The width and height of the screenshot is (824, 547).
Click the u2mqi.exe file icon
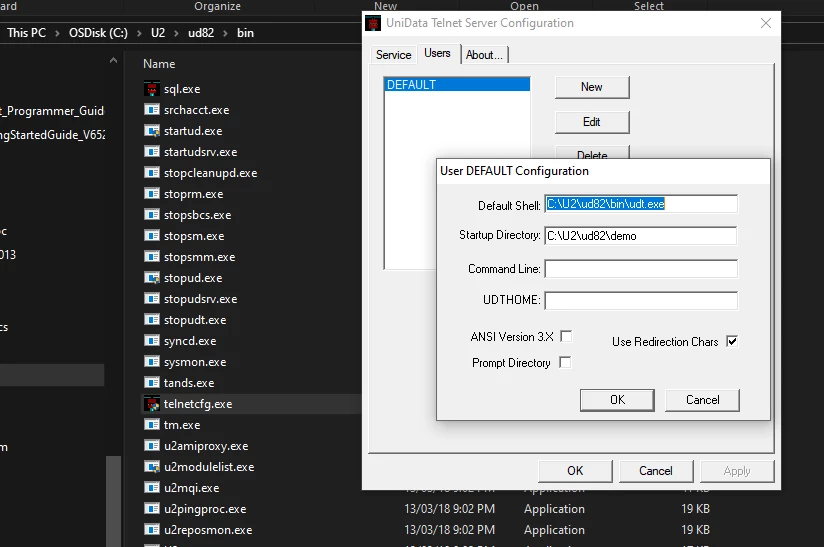coord(152,488)
